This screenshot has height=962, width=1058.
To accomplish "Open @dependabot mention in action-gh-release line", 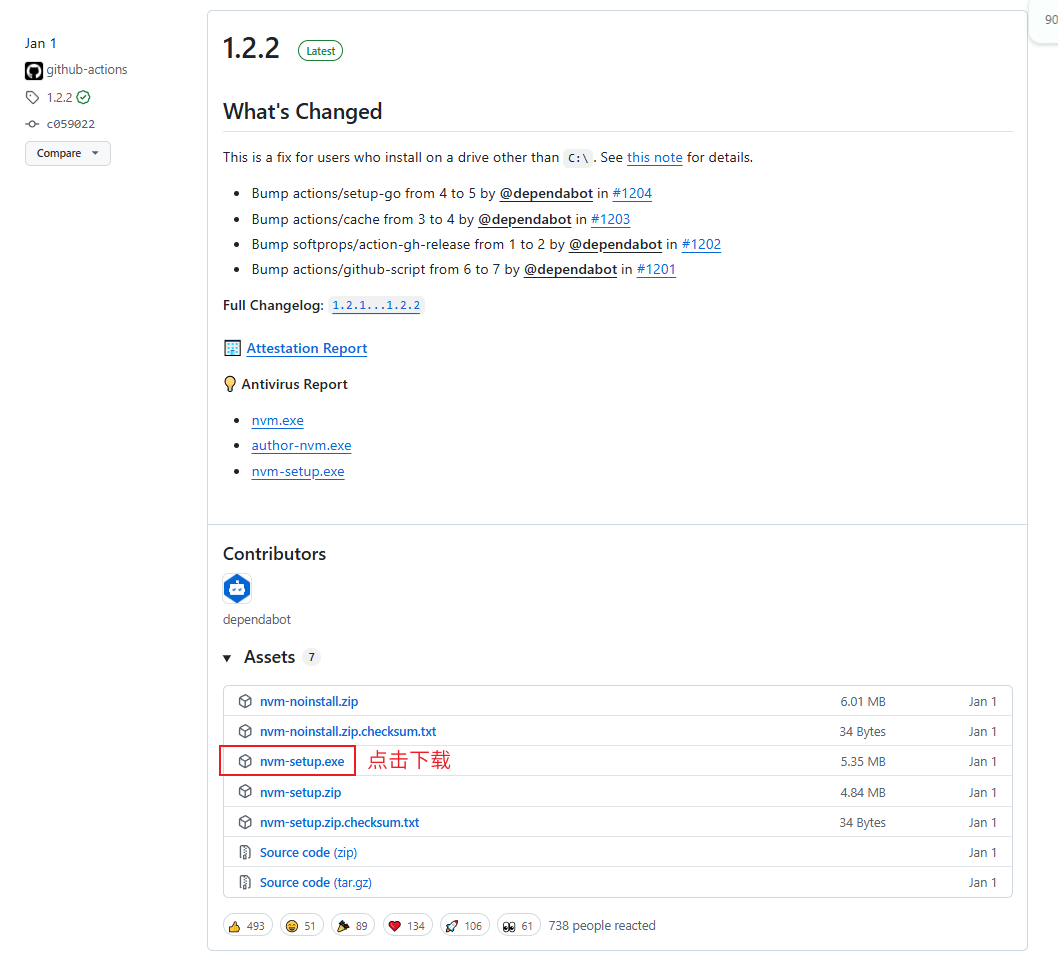I will click(x=615, y=244).
